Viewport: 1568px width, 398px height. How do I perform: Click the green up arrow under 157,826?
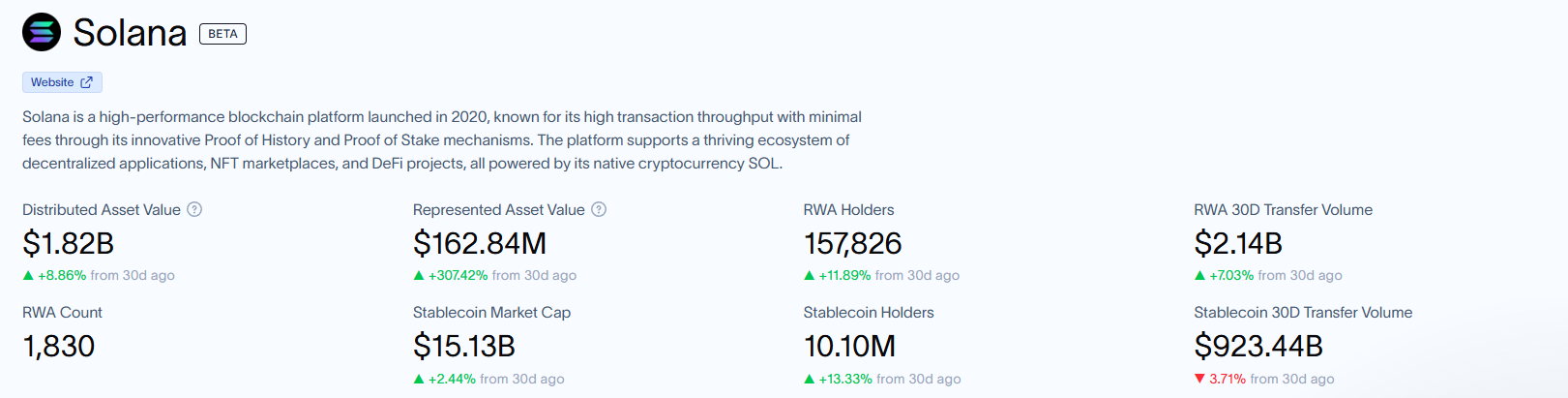tap(810, 276)
